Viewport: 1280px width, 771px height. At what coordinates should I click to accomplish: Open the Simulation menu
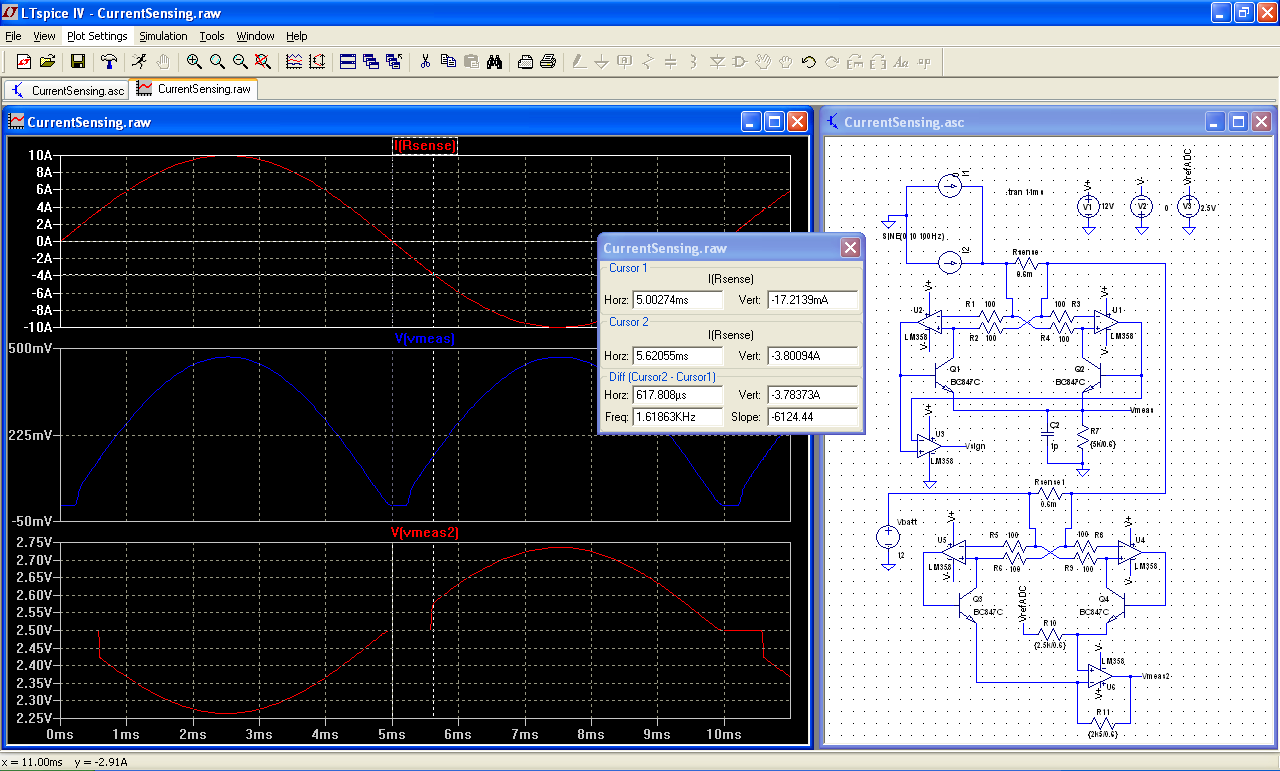[163, 36]
